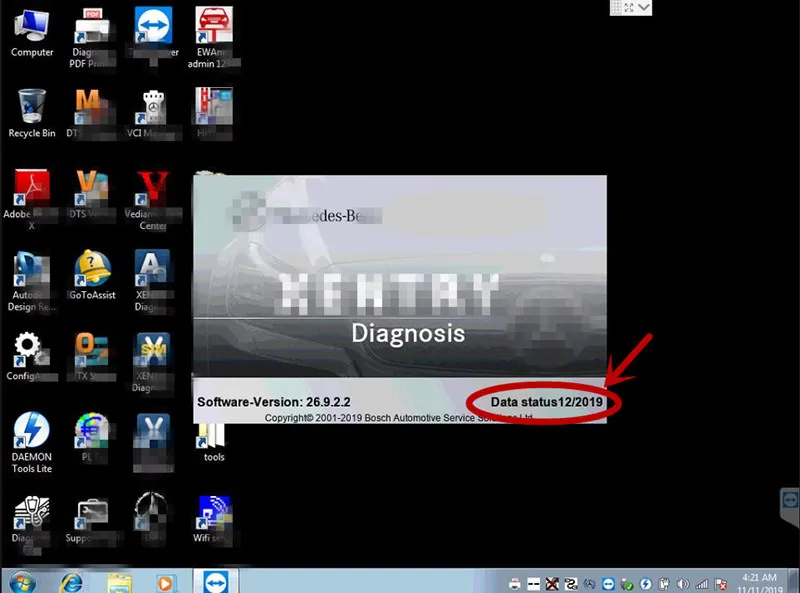800x593 pixels.
Task: Select the Wifi settings desktop shortcut
Action: [214, 518]
